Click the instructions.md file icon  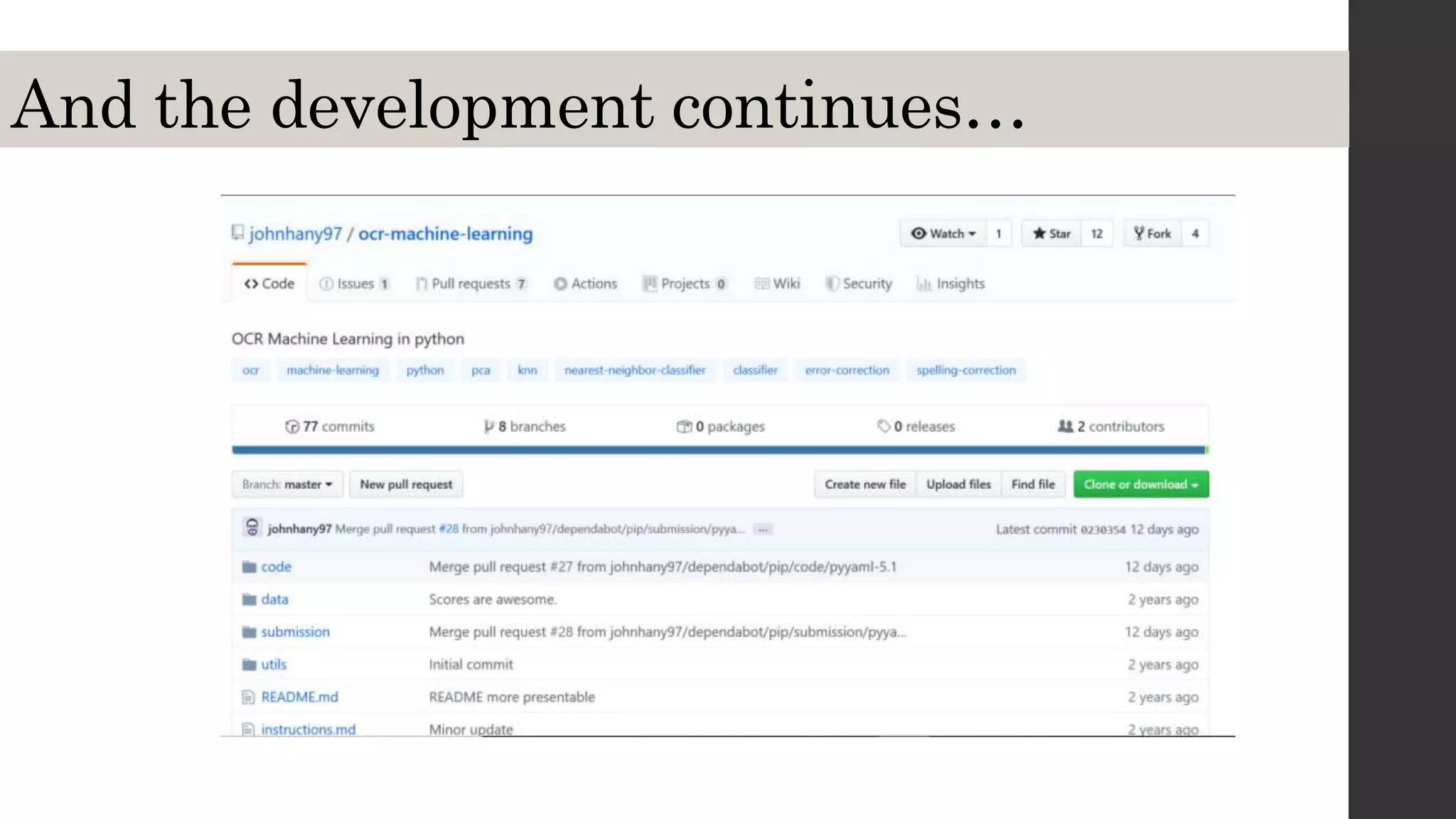248,729
